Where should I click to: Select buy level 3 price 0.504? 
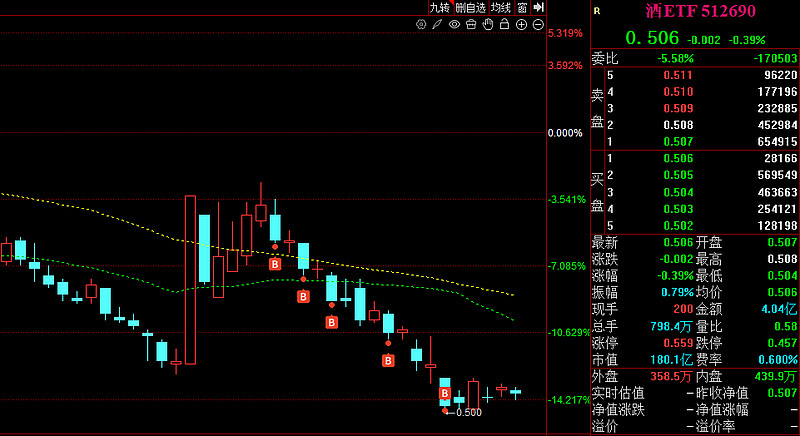pyautogui.click(x=678, y=192)
